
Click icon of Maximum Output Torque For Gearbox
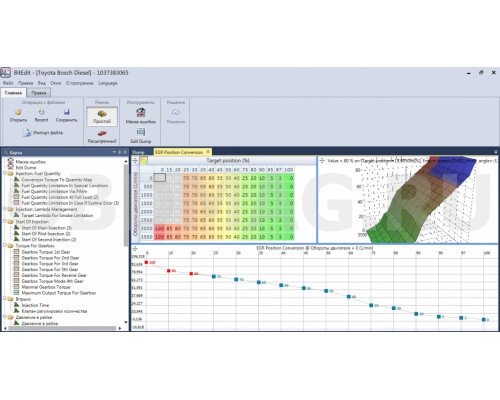tap(16, 293)
